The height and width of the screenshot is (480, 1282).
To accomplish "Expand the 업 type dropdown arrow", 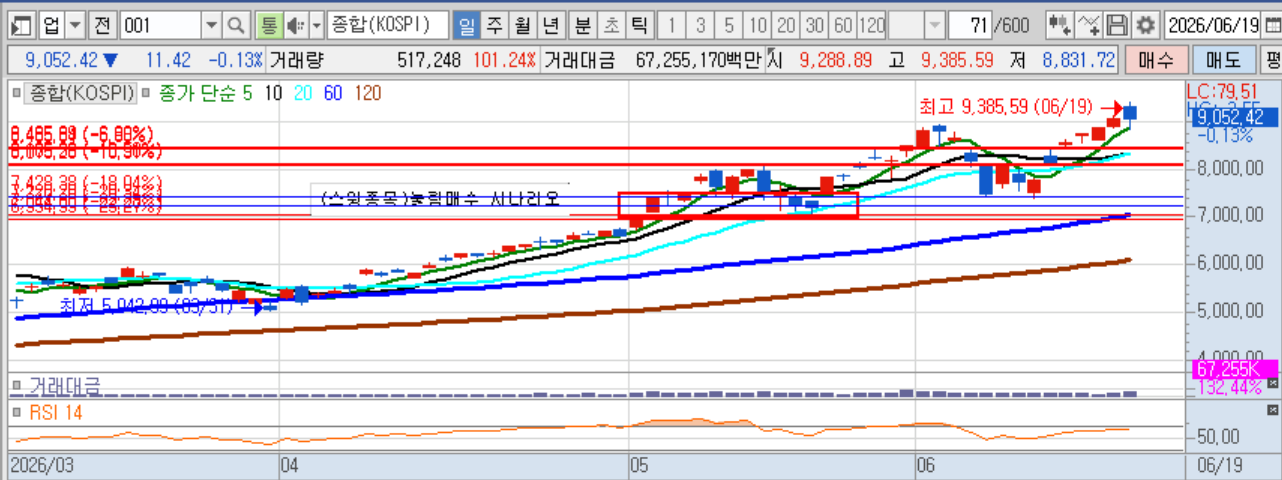I will [75, 24].
